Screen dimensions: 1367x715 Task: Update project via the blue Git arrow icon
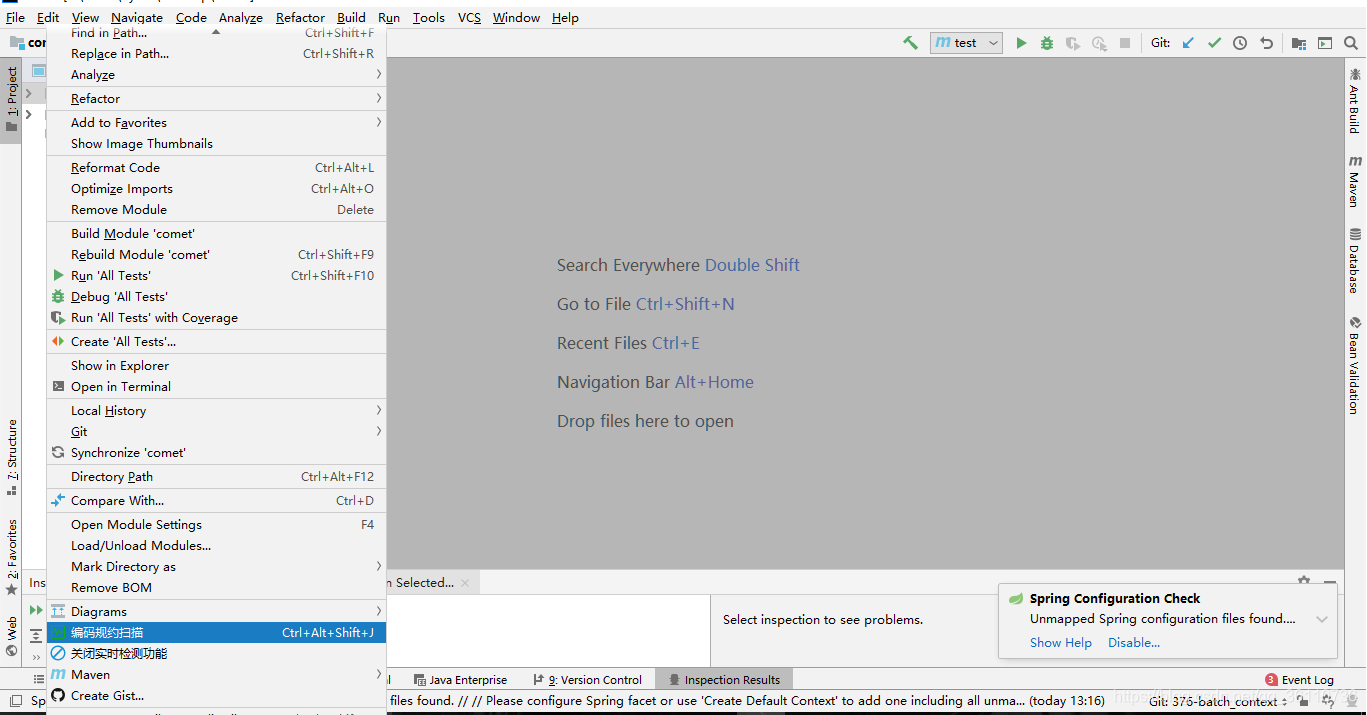pos(1188,42)
